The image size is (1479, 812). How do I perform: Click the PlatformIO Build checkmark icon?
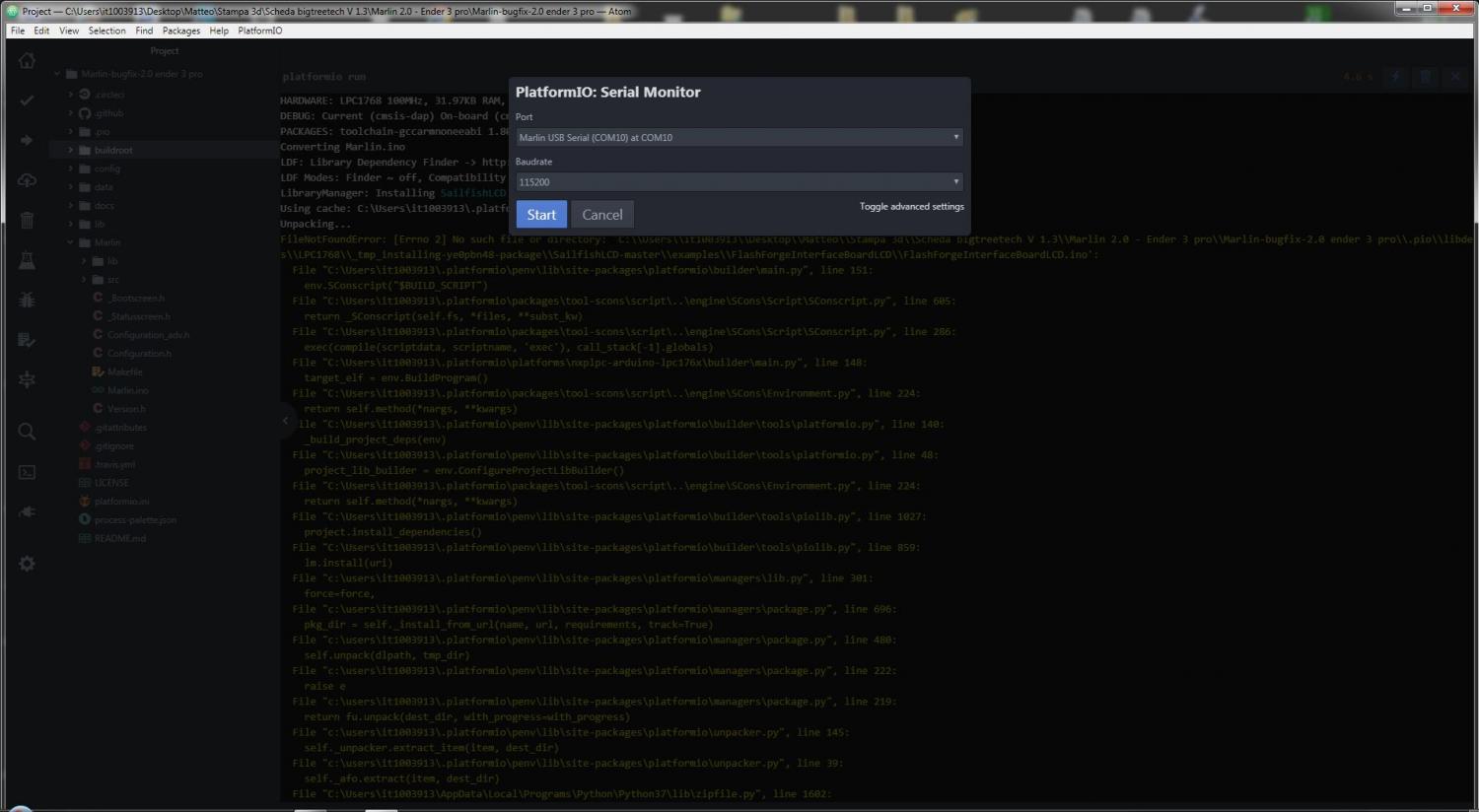(x=27, y=101)
